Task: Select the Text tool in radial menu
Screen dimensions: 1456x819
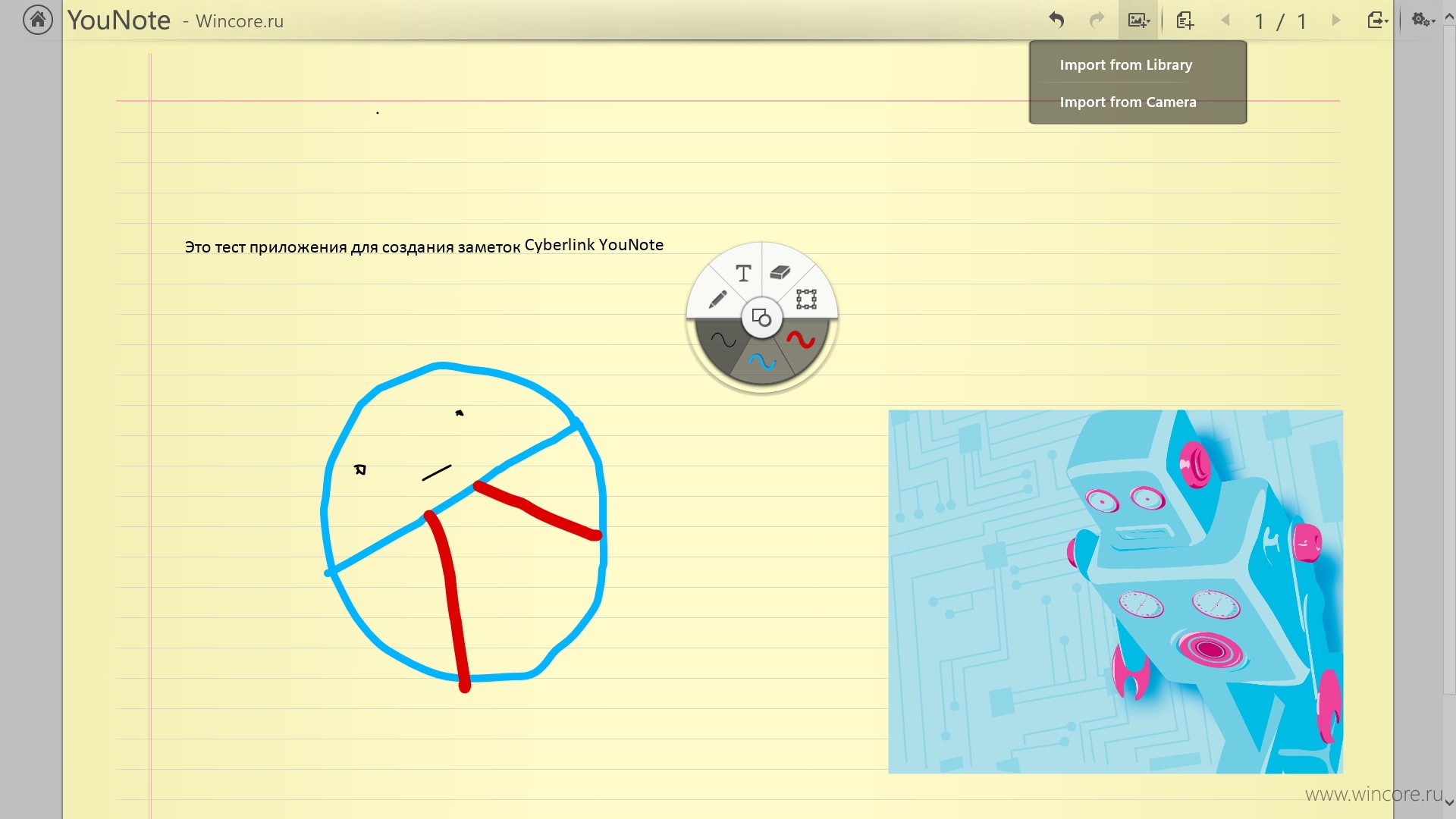Action: [743, 272]
